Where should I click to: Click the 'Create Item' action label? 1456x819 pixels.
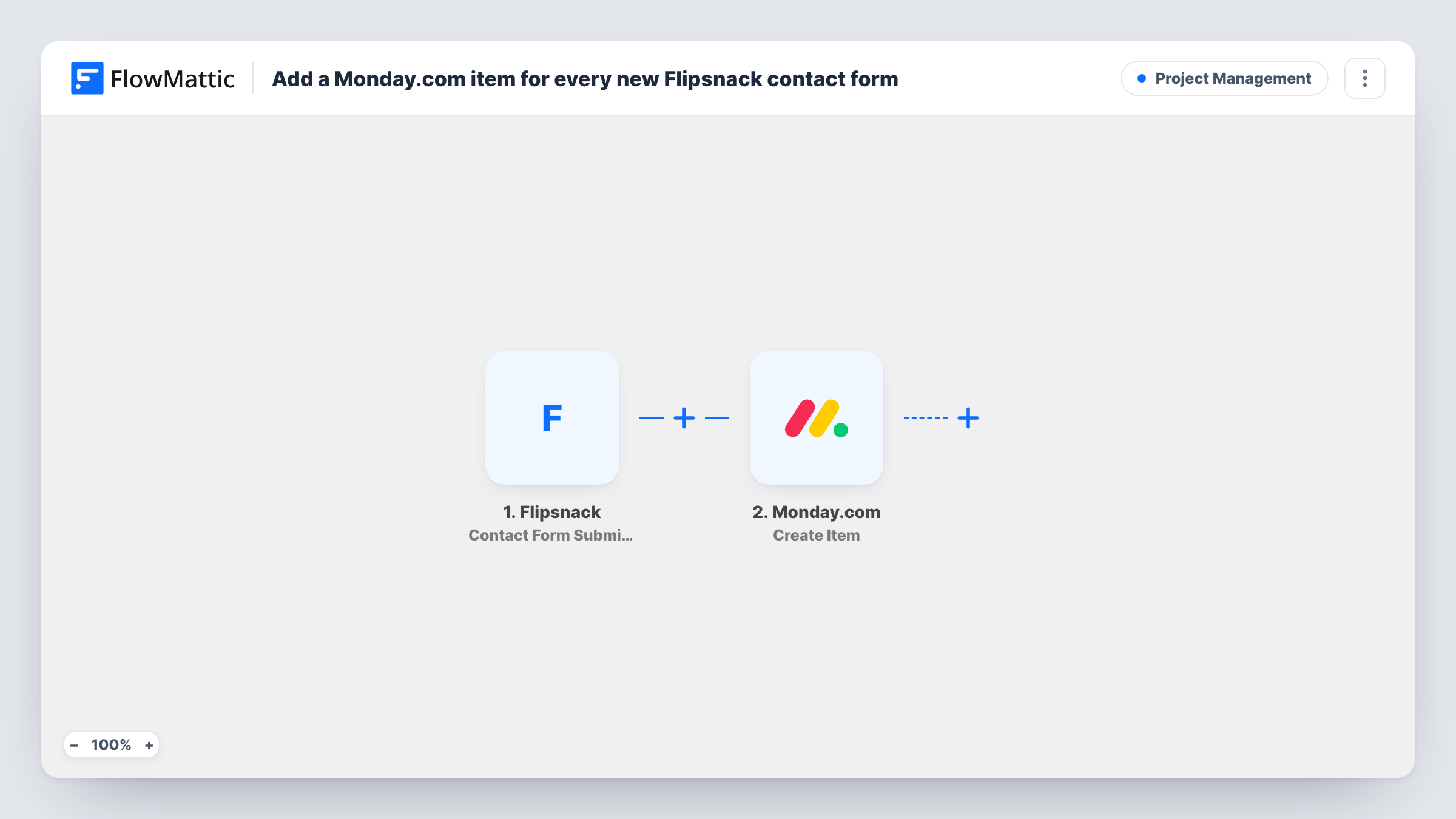click(x=816, y=535)
